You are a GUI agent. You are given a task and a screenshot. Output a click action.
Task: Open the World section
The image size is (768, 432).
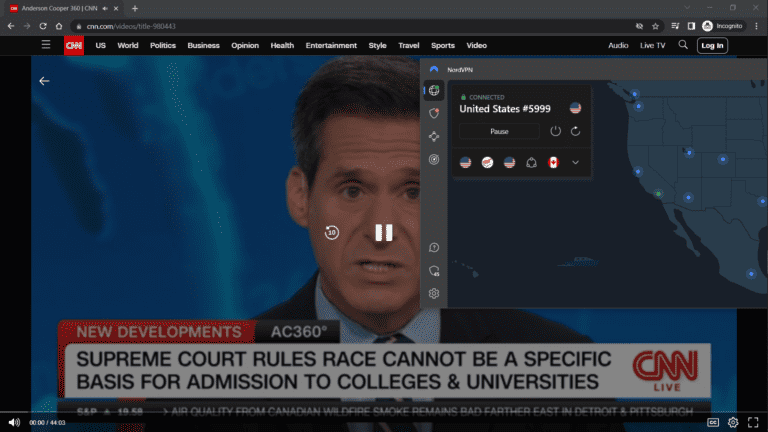click(128, 46)
